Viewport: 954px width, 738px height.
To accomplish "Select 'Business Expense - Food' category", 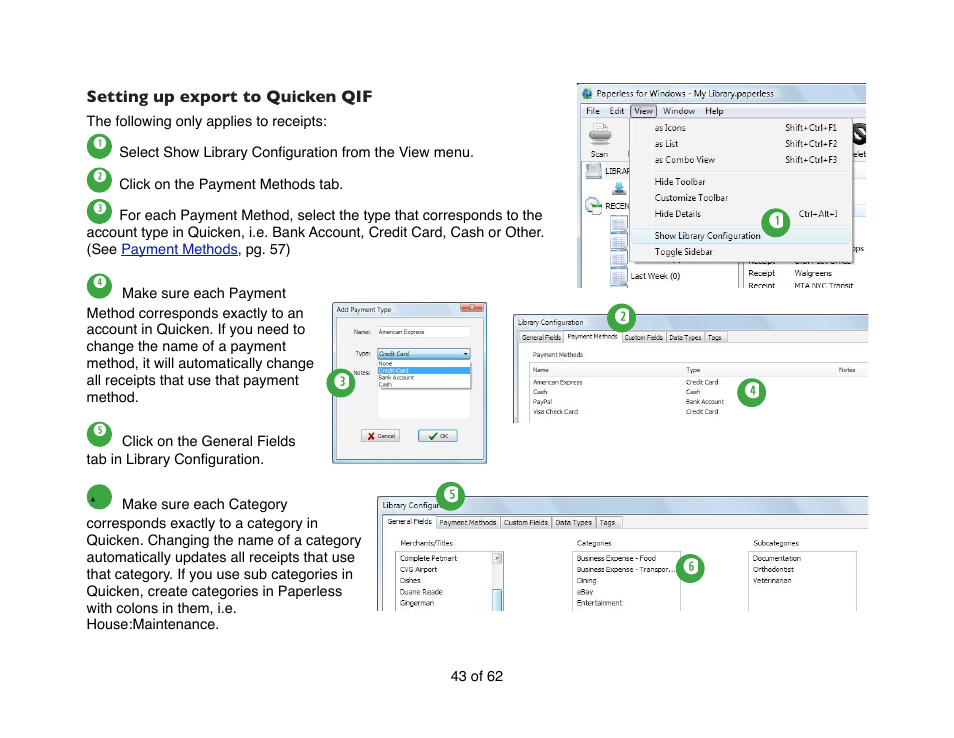I will click(616, 559).
